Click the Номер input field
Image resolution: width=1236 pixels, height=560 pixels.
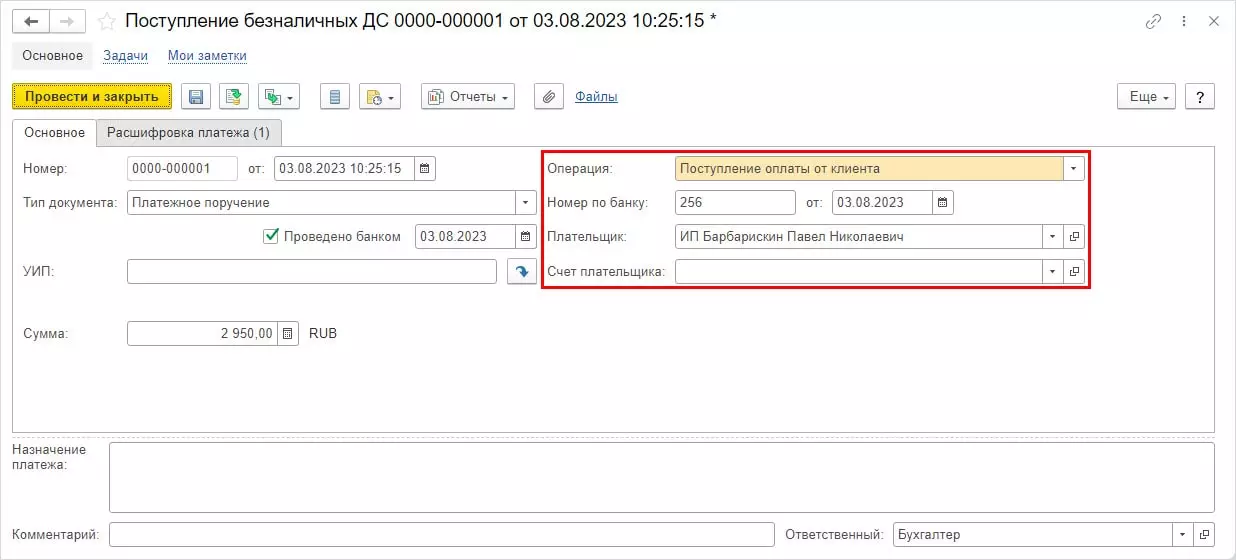[x=183, y=168]
